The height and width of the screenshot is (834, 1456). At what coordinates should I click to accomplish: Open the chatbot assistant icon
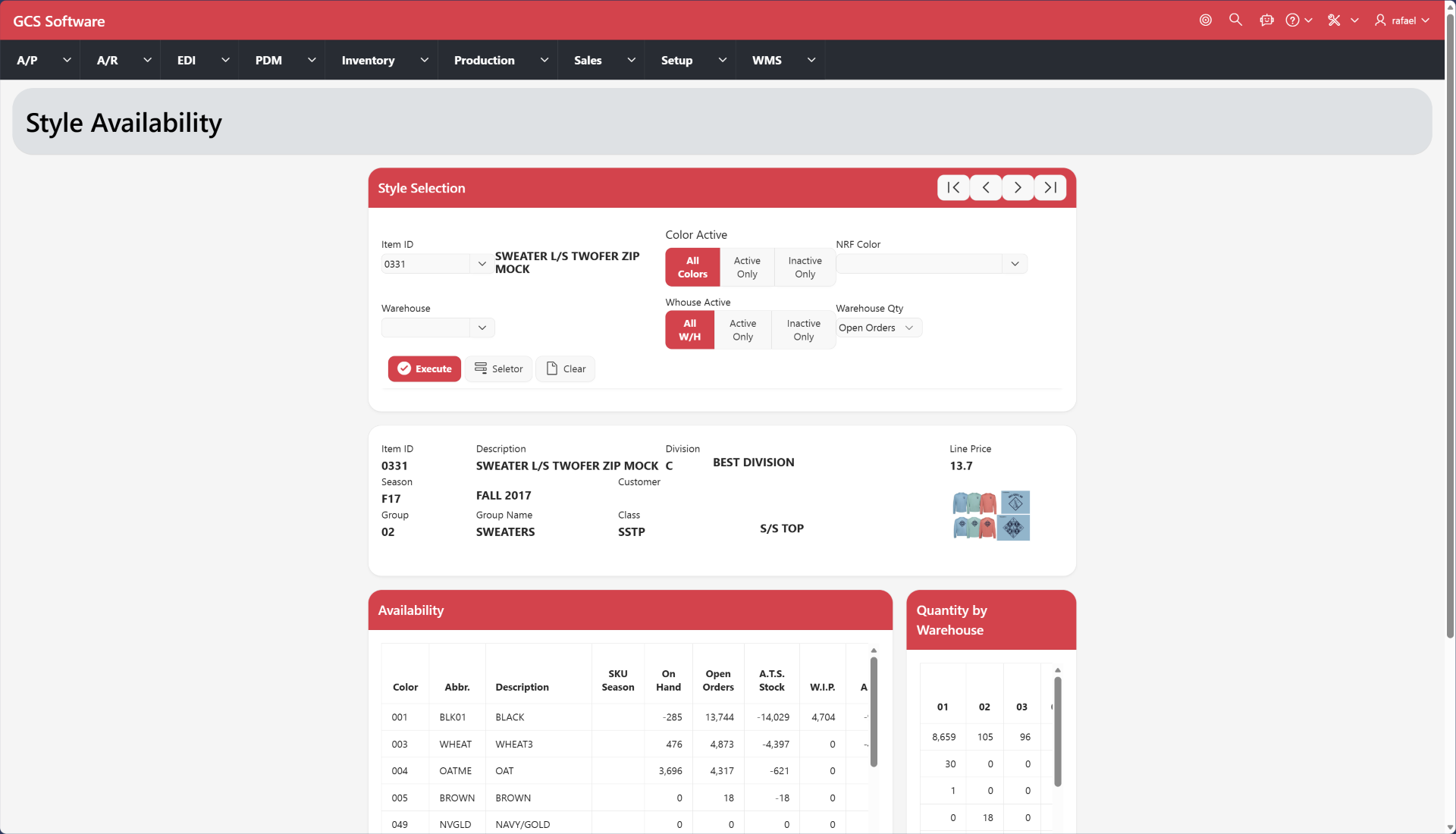point(1266,20)
